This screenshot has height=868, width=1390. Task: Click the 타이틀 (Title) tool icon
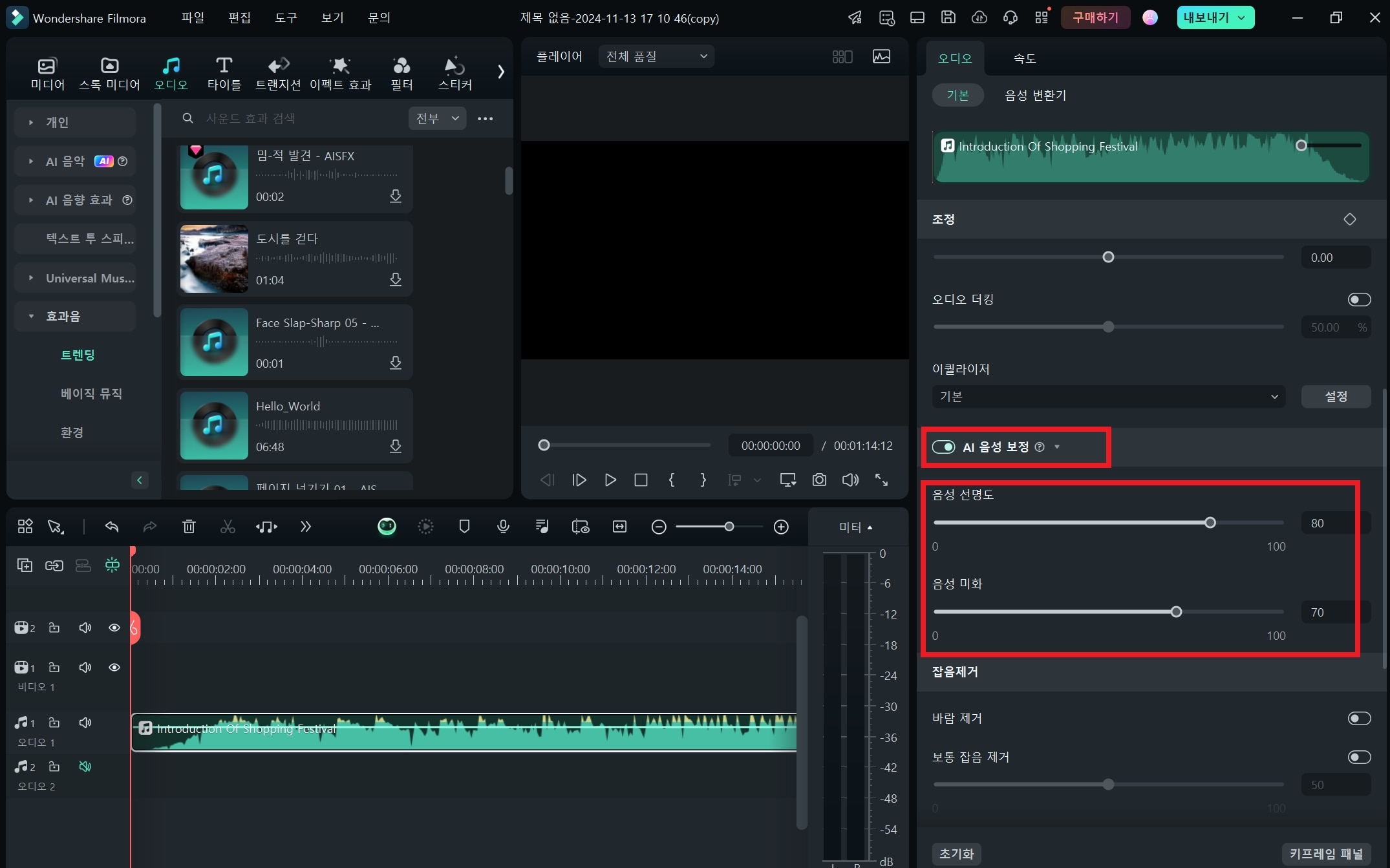coord(223,71)
